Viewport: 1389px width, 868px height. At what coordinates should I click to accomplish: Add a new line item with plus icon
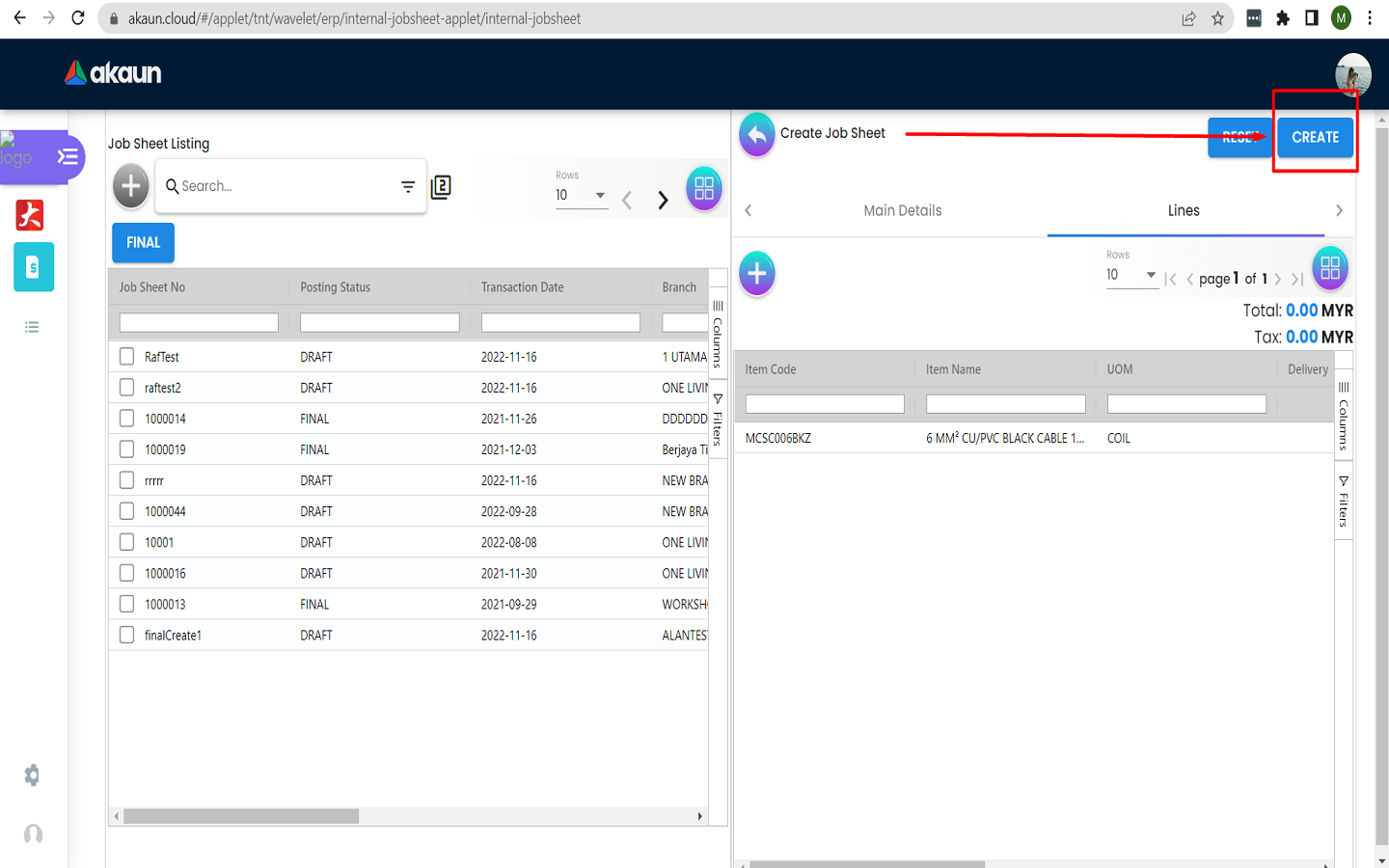757,274
